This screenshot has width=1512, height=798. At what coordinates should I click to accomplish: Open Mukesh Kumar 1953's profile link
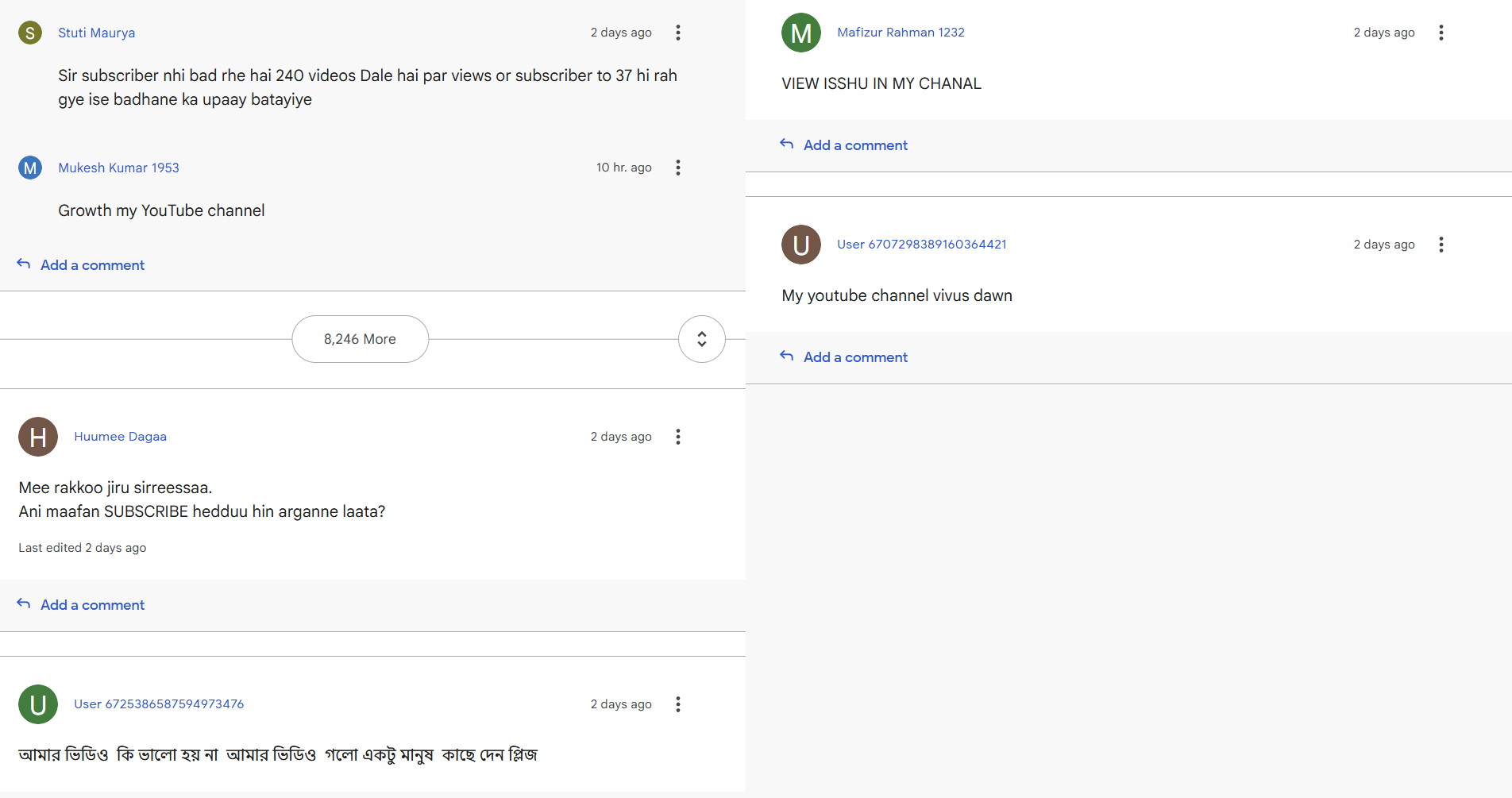119,168
